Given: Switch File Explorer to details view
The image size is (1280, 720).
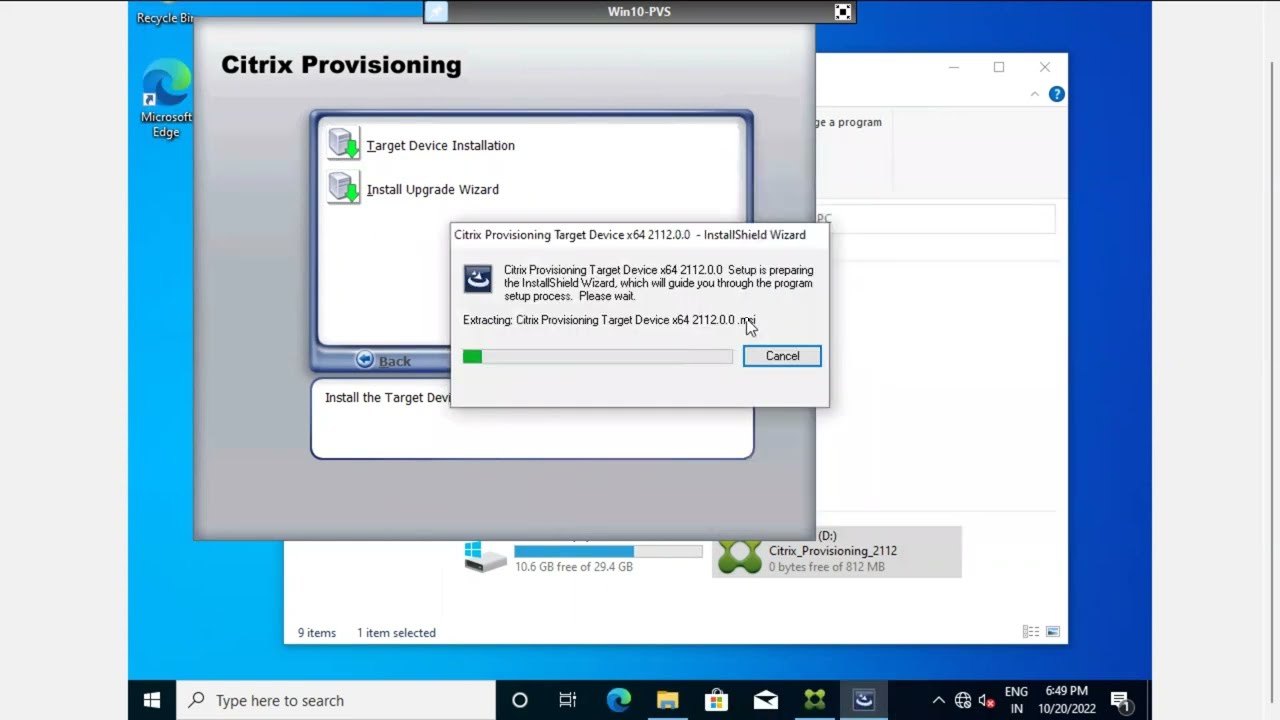Looking at the screenshot, I should (1031, 632).
